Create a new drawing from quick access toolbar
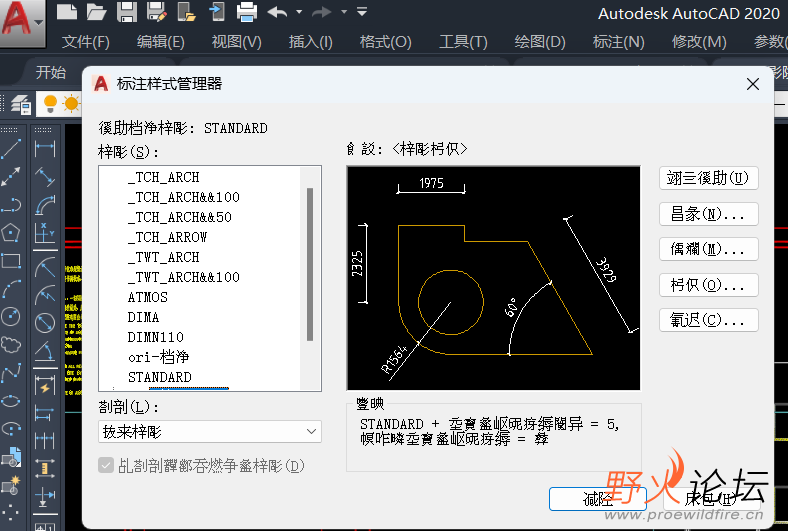The width and height of the screenshot is (788, 531). [67, 12]
